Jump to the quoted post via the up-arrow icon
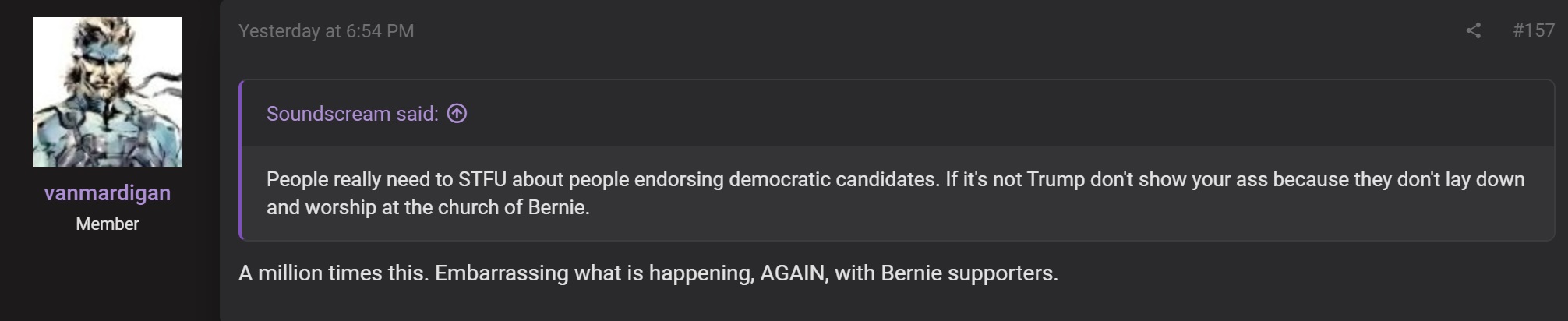This screenshot has height=321, width=1568. tap(457, 114)
